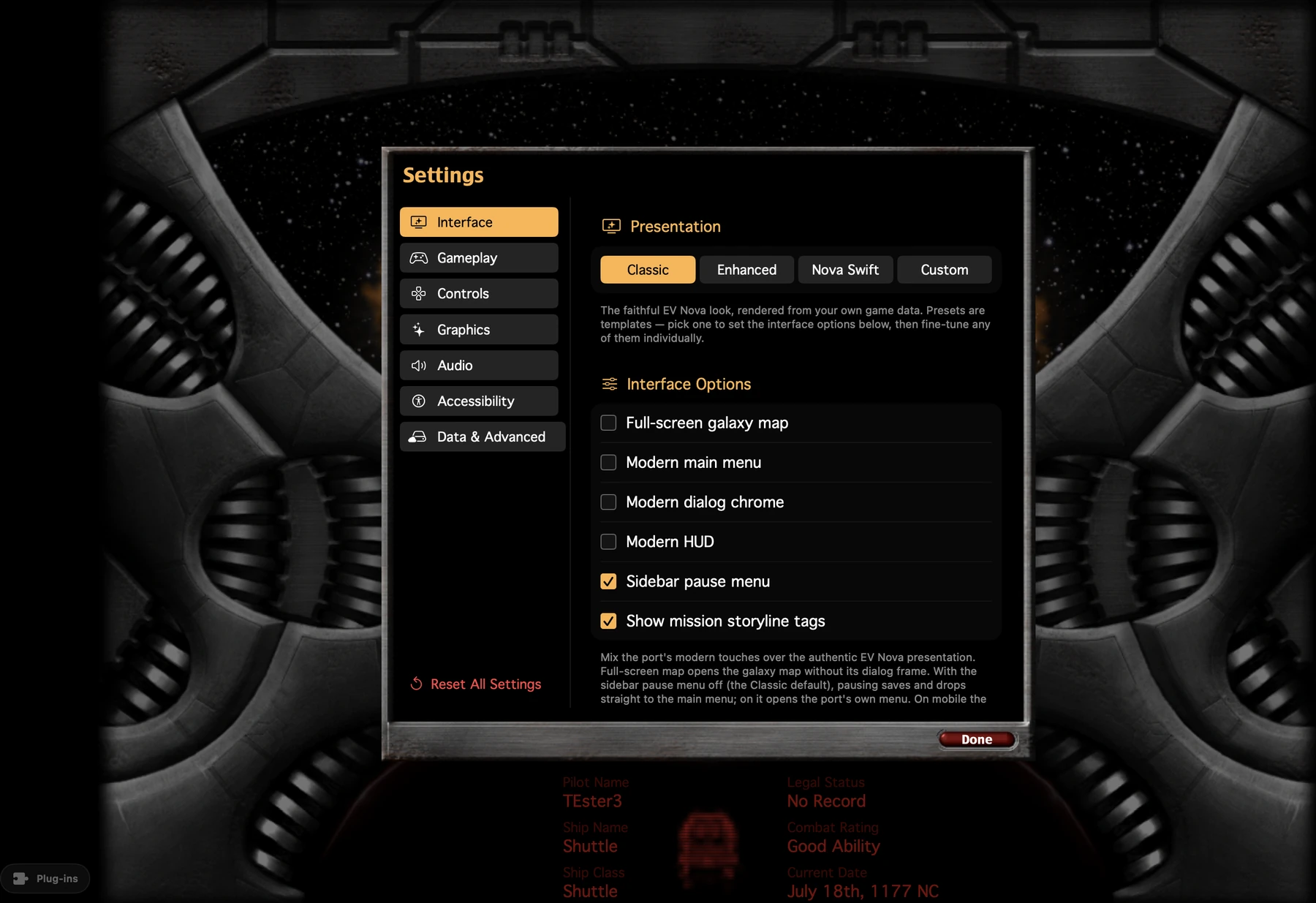This screenshot has height=903, width=1316.
Task: Select the Interface settings section
Action: click(x=479, y=222)
